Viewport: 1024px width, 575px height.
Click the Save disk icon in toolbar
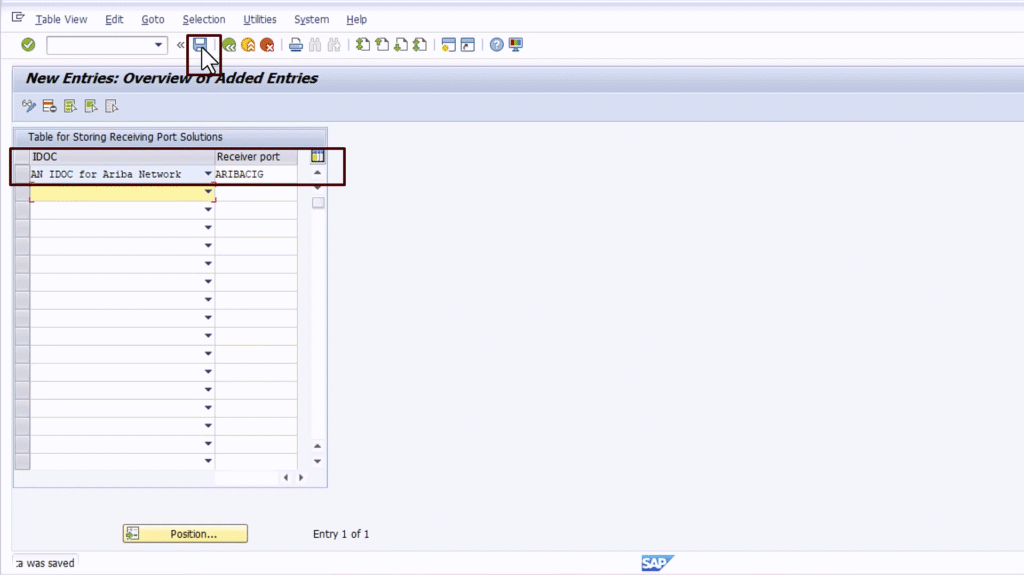point(200,44)
